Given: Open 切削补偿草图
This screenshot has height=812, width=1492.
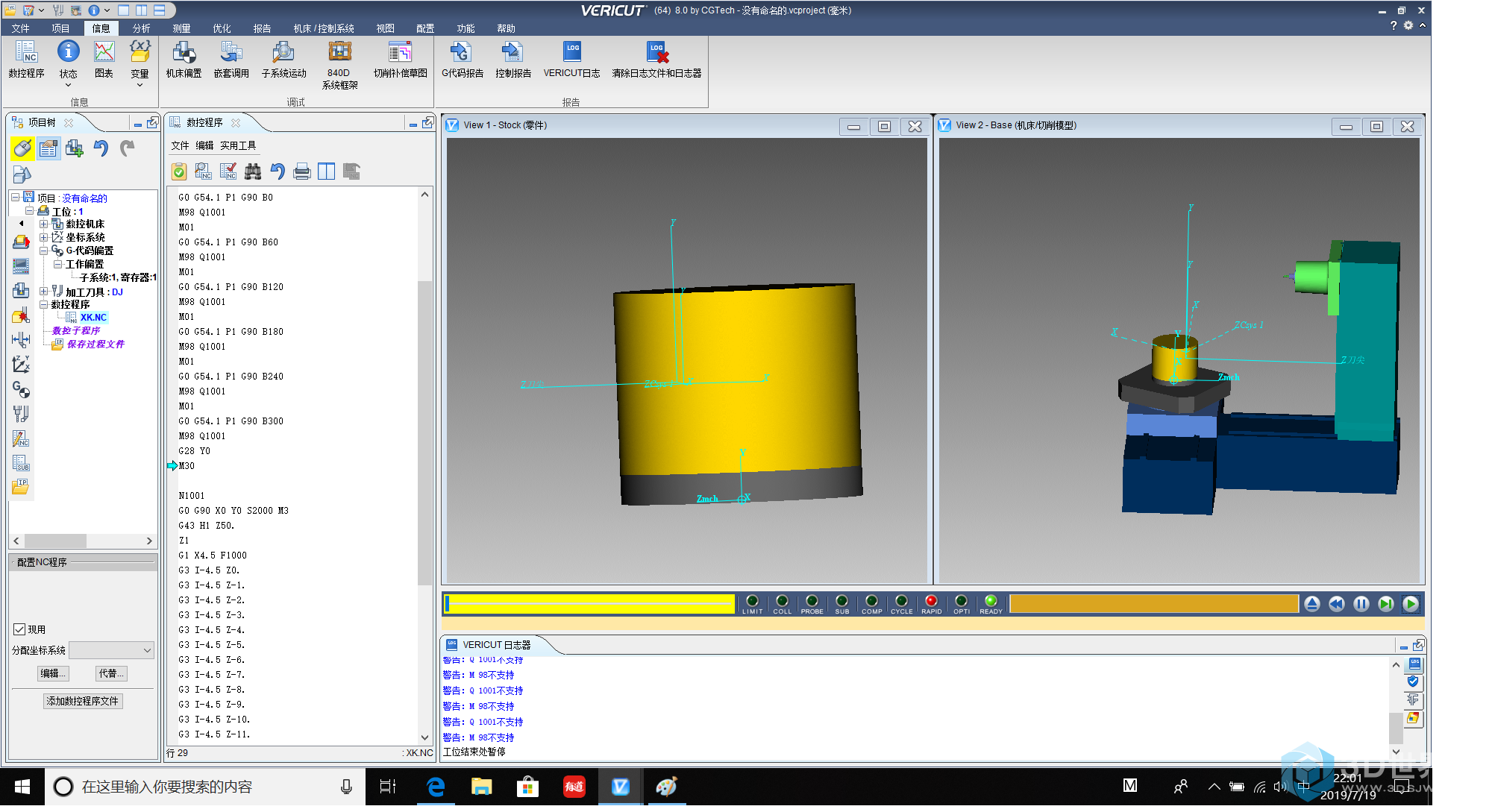Looking at the screenshot, I should coord(400,59).
